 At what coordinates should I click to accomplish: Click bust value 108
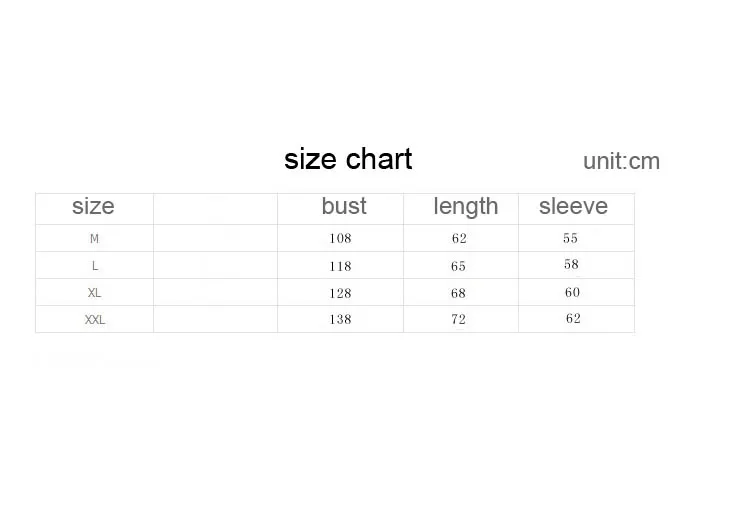tap(340, 238)
